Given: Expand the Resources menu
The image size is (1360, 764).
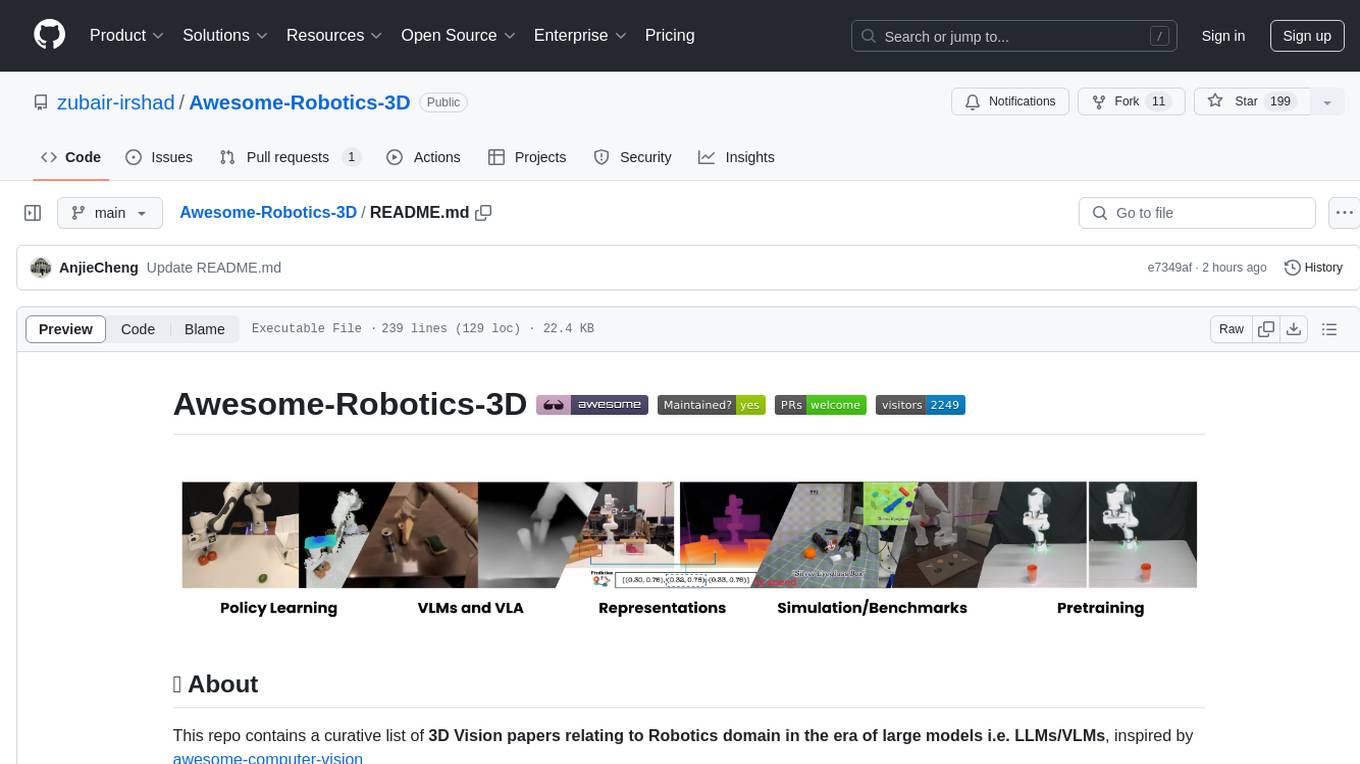Looking at the screenshot, I should 334,35.
